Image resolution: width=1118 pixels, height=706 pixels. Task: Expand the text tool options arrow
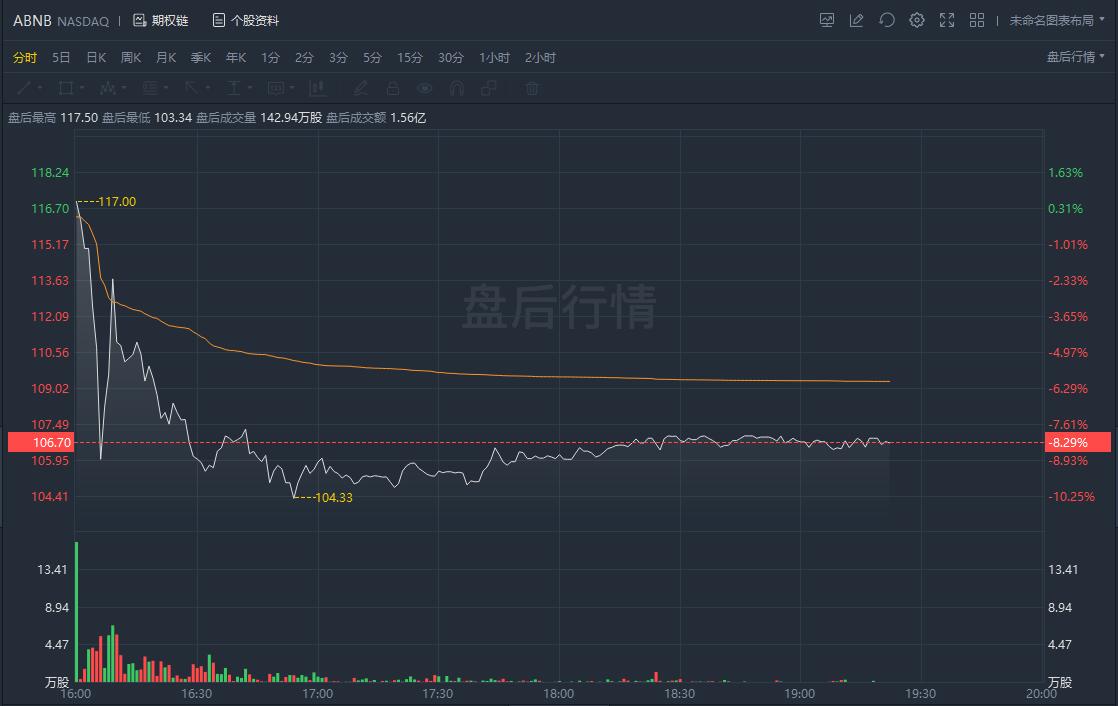pyautogui.click(x=250, y=88)
